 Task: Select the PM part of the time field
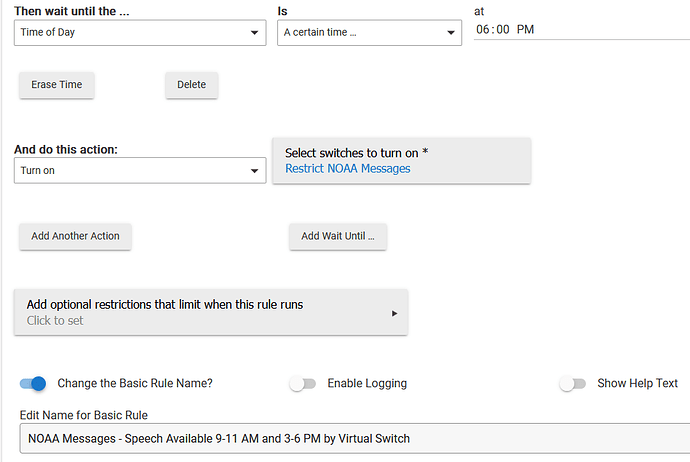pos(526,30)
